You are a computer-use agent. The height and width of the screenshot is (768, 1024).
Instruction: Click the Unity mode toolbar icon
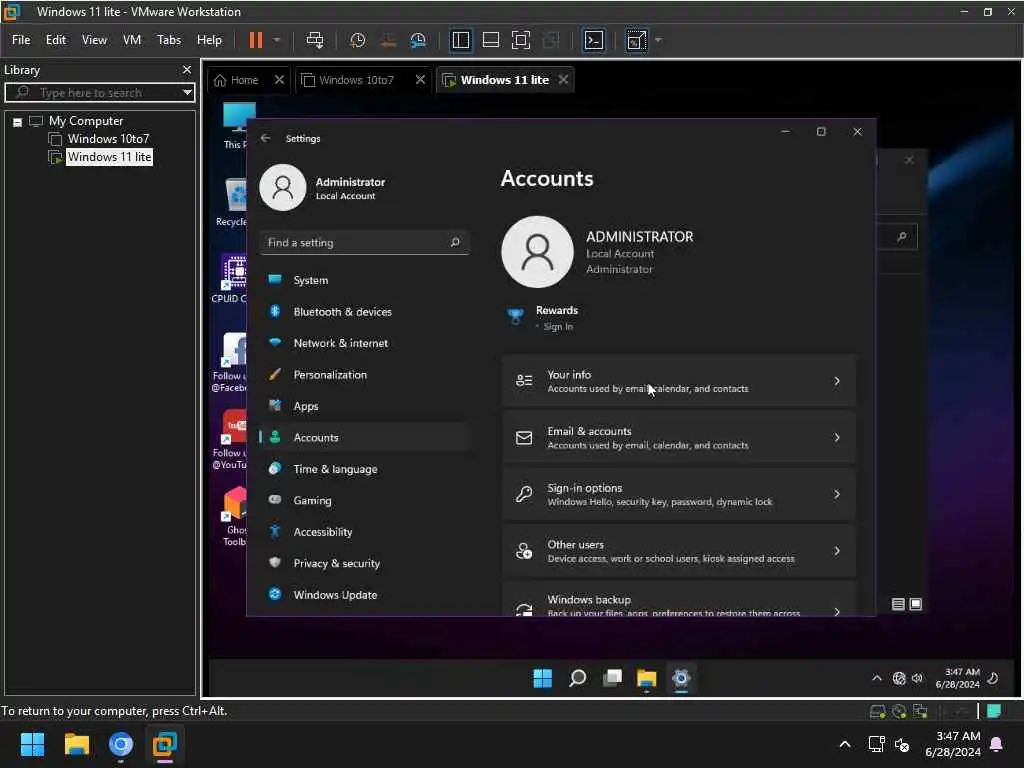[x=551, y=40]
